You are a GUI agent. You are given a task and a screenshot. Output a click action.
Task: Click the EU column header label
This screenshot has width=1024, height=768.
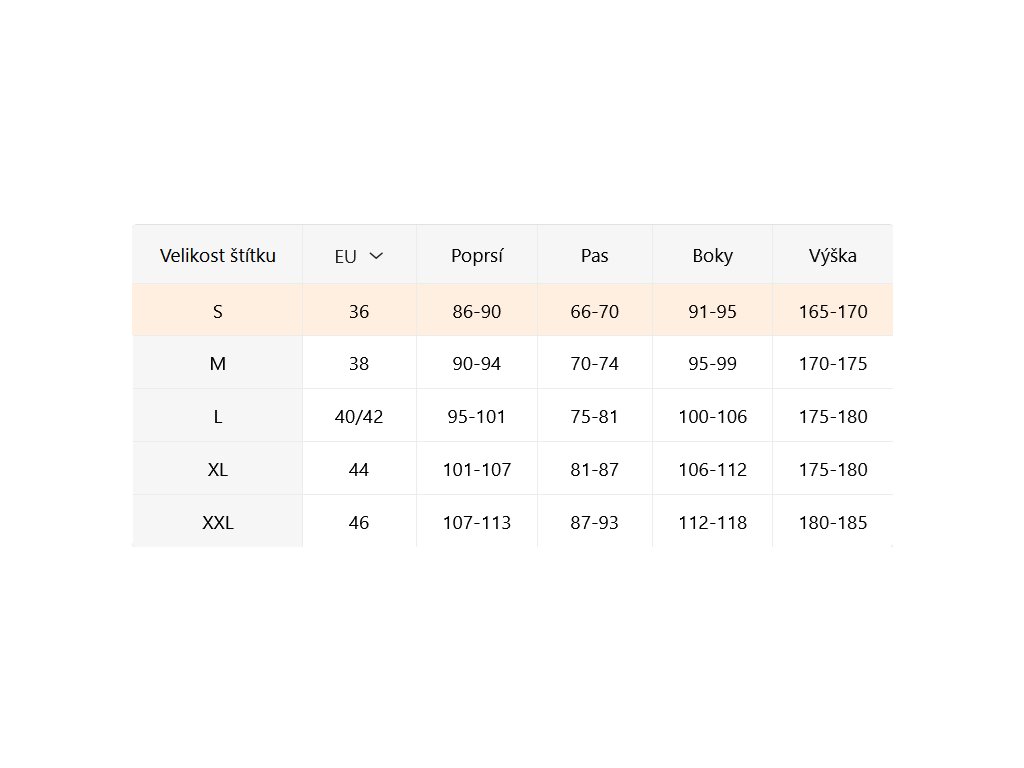pyautogui.click(x=345, y=257)
